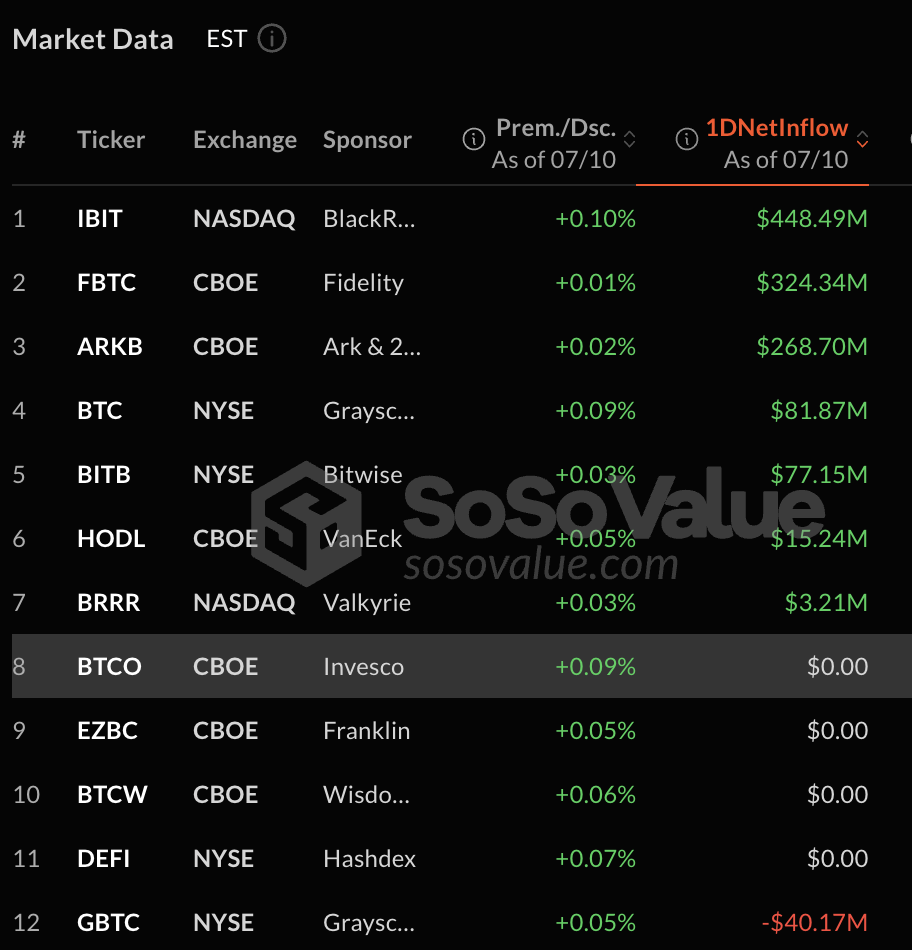Click the info icon next to 1DNetInflow
The height and width of the screenshot is (950, 912).
click(x=687, y=140)
